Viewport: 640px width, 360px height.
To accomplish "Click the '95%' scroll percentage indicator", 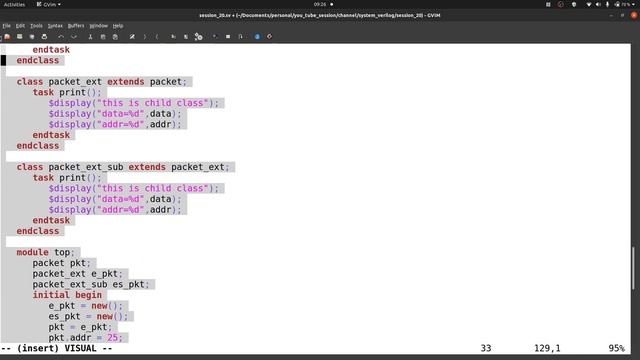I will 616,348.
